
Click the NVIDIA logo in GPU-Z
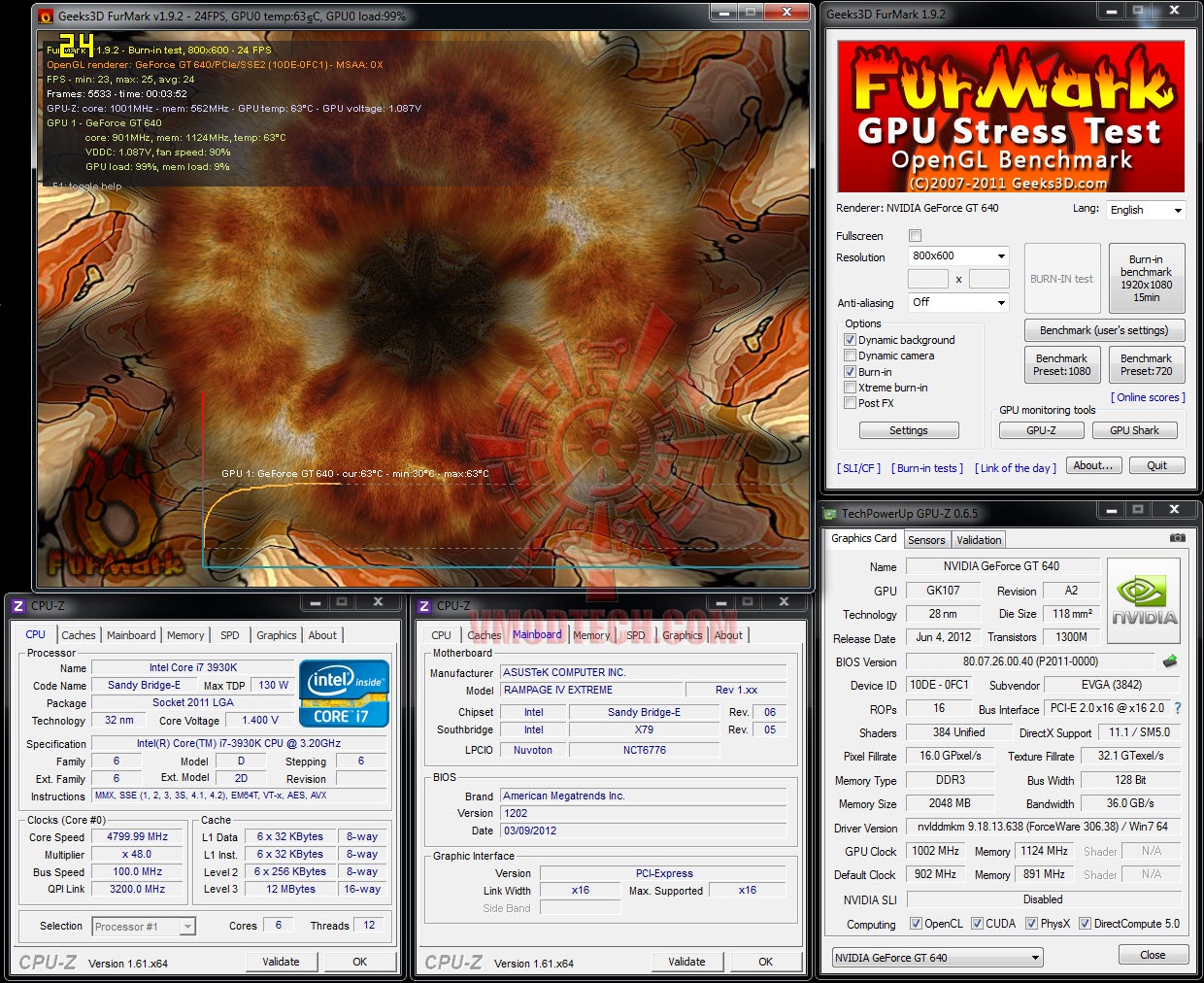(1144, 600)
